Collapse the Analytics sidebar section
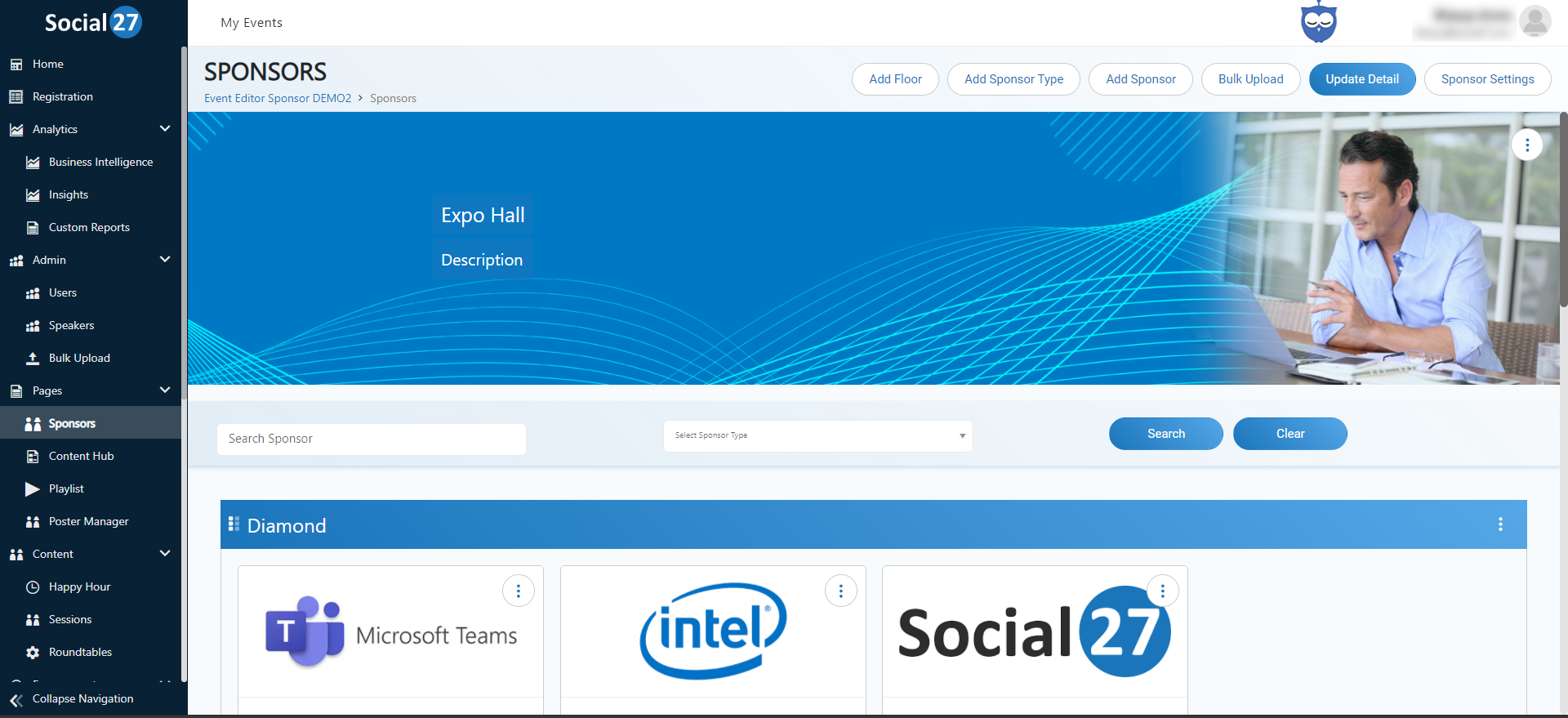The height and width of the screenshot is (718, 1568). point(165,129)
